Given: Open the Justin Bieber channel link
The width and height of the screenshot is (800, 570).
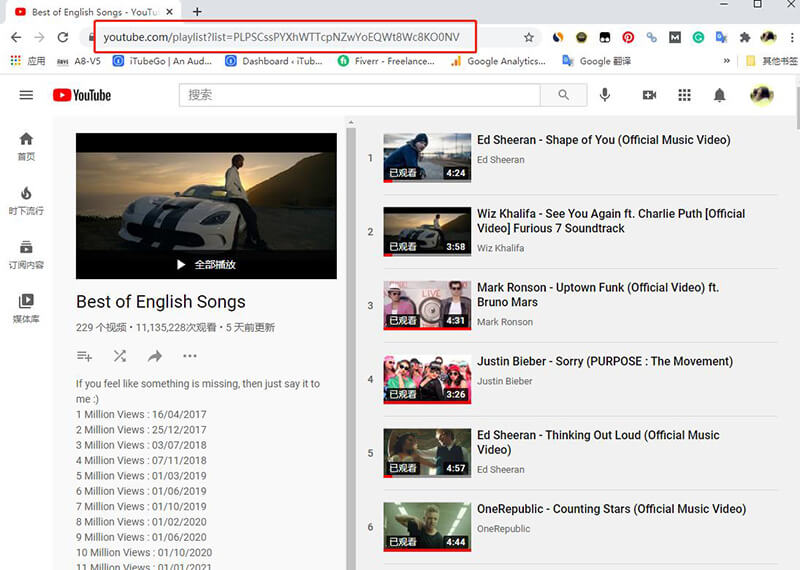Looking at the screenshot, I should pos(505,381).
